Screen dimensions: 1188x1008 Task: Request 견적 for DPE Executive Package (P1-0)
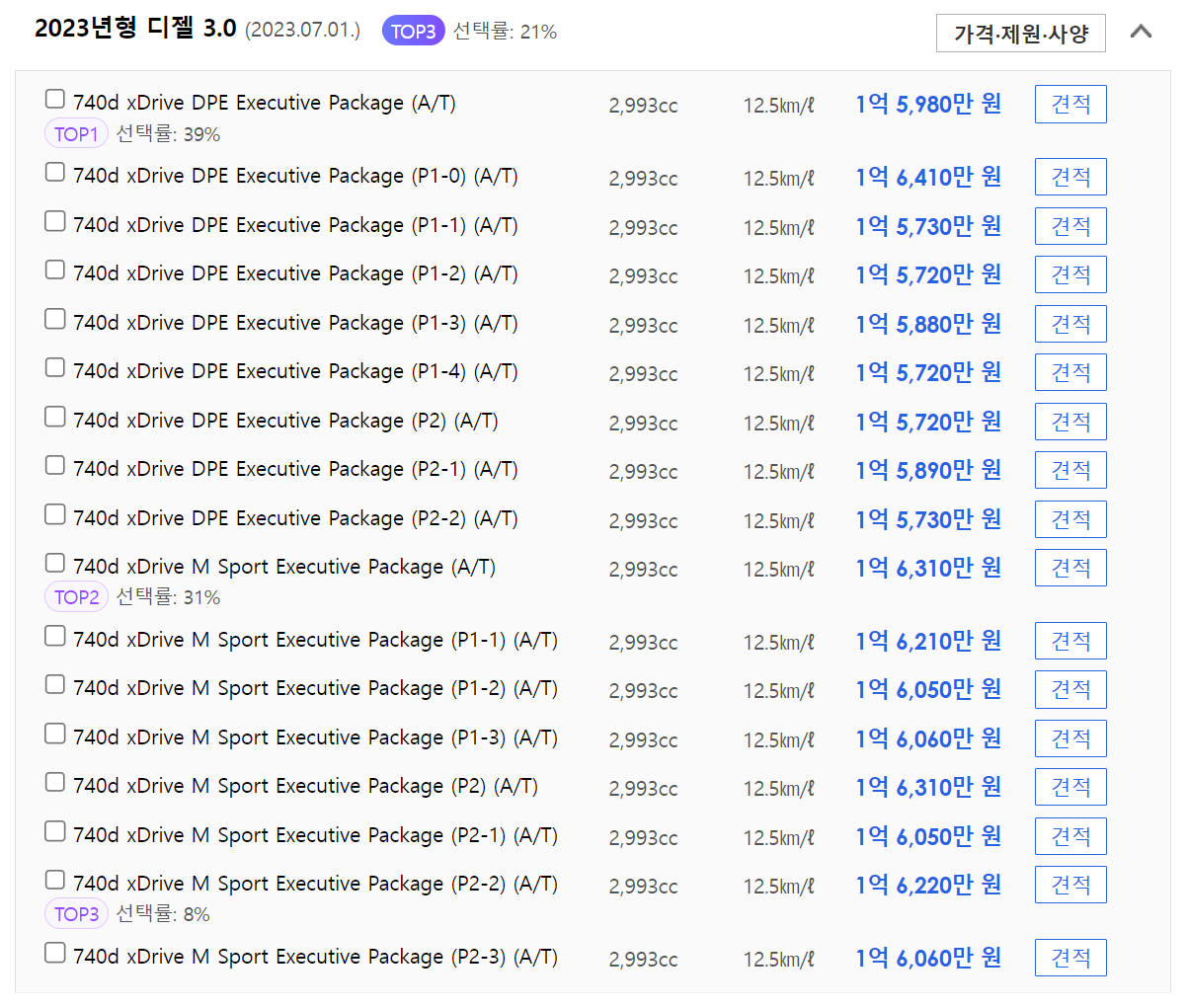pyautogui.click(x=1070, y=177)
